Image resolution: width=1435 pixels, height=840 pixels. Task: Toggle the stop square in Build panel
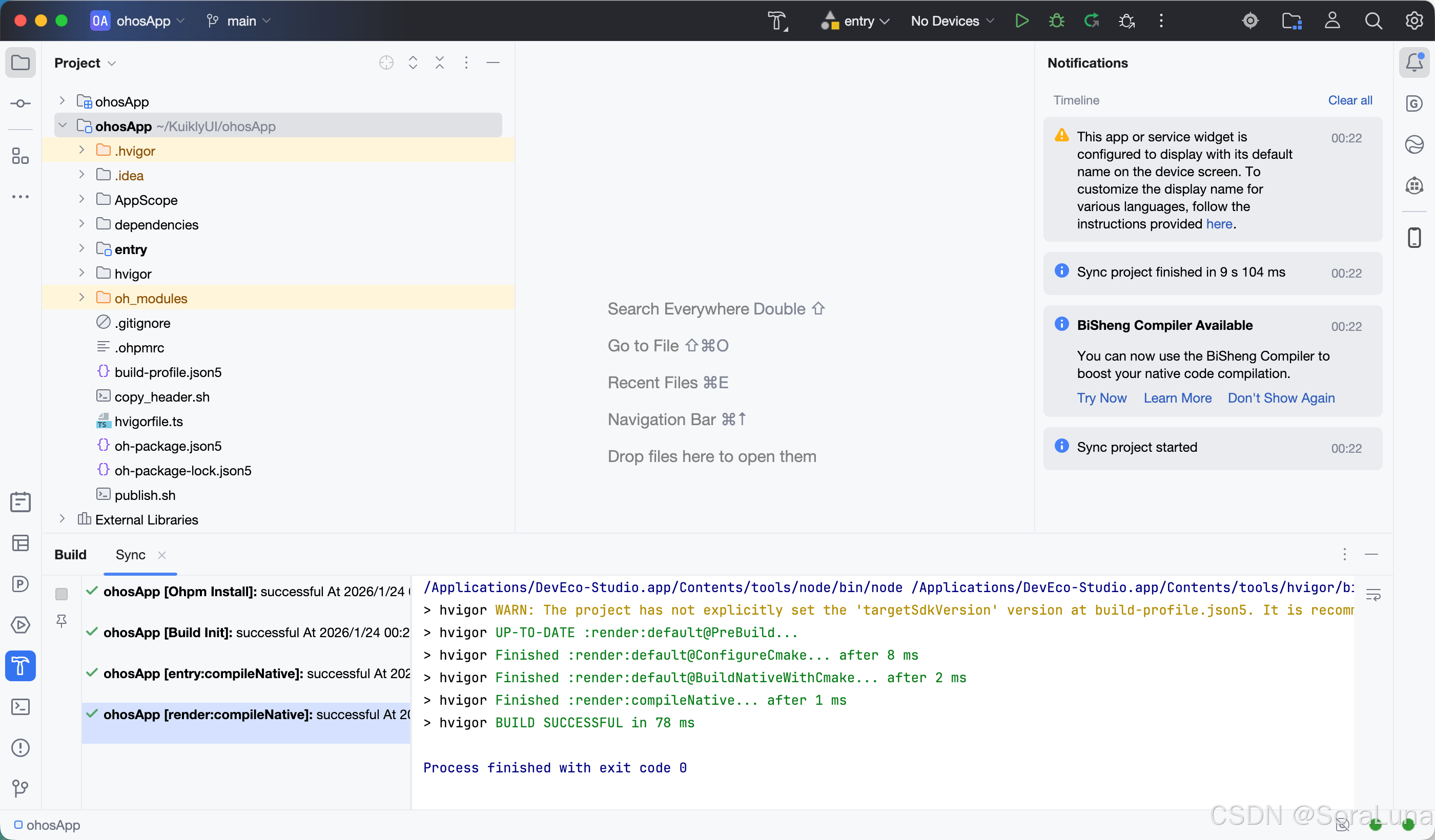(x=61, y=594)
